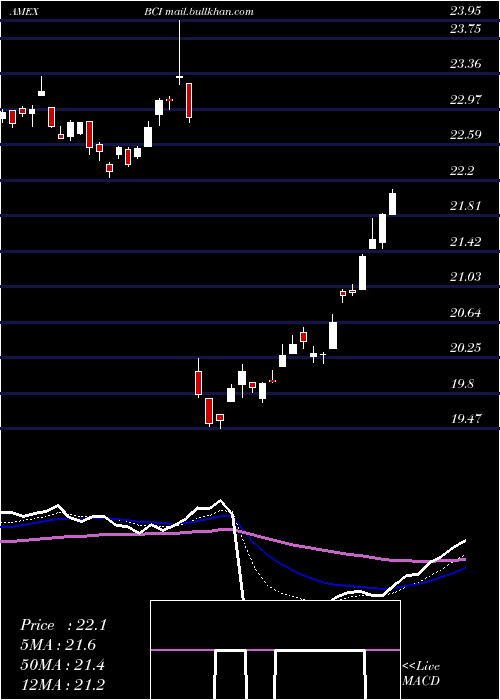Click the AMEX exchange label
This screenshot has width=500, height=700.
[x=24, y=12]
